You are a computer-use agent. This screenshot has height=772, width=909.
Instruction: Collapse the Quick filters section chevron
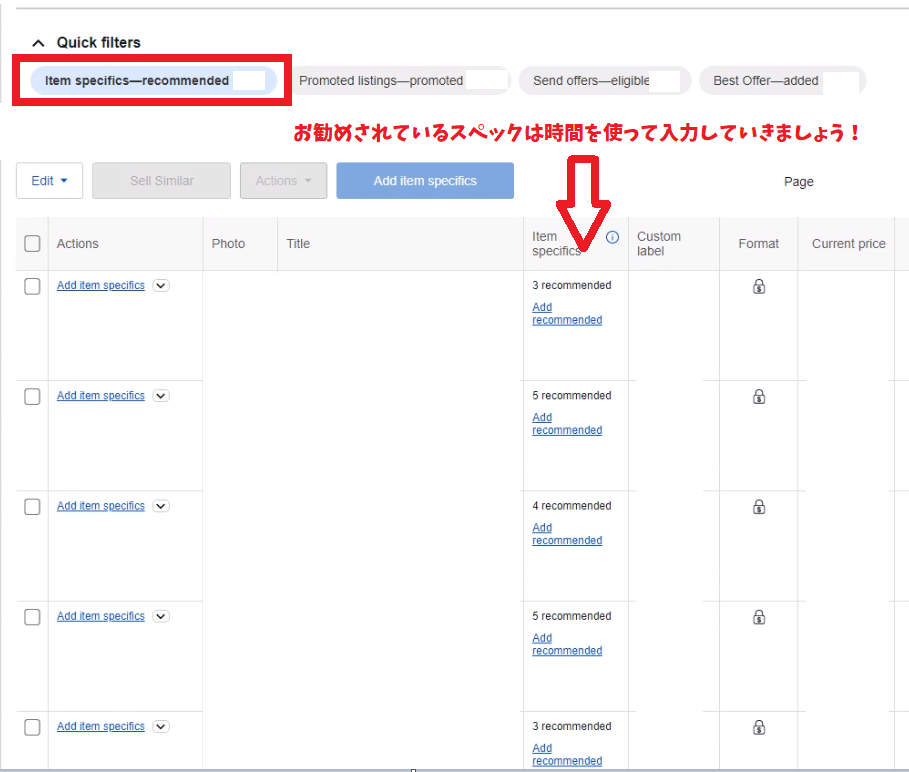click(38, 43)
